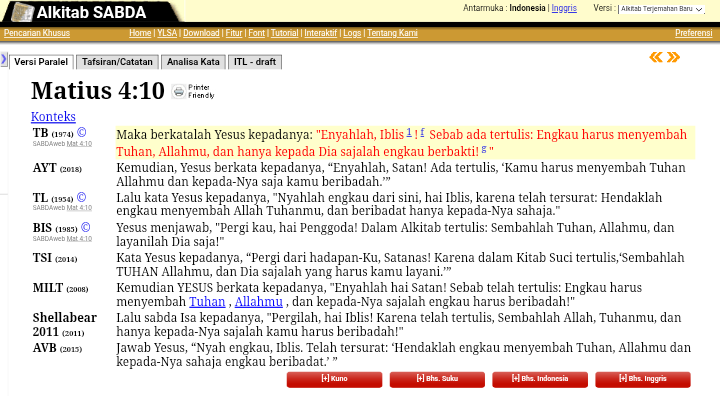Expand the [+] Bhs. Inggris versions button
The height and width of the screenshot is (396, 720).
click(x=643, y=379)
